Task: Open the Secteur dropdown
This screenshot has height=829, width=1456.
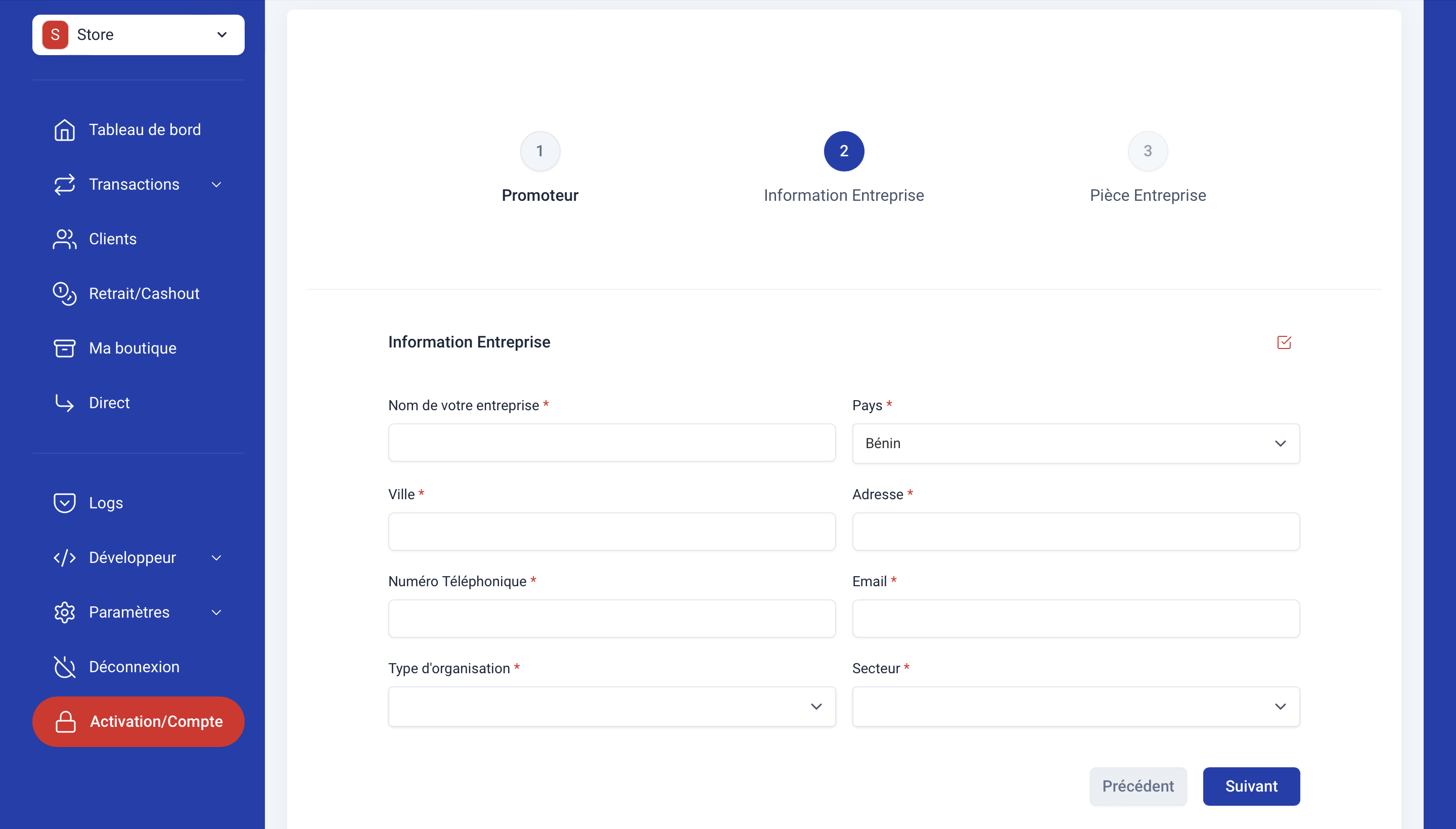Action: click(1075, 707)
